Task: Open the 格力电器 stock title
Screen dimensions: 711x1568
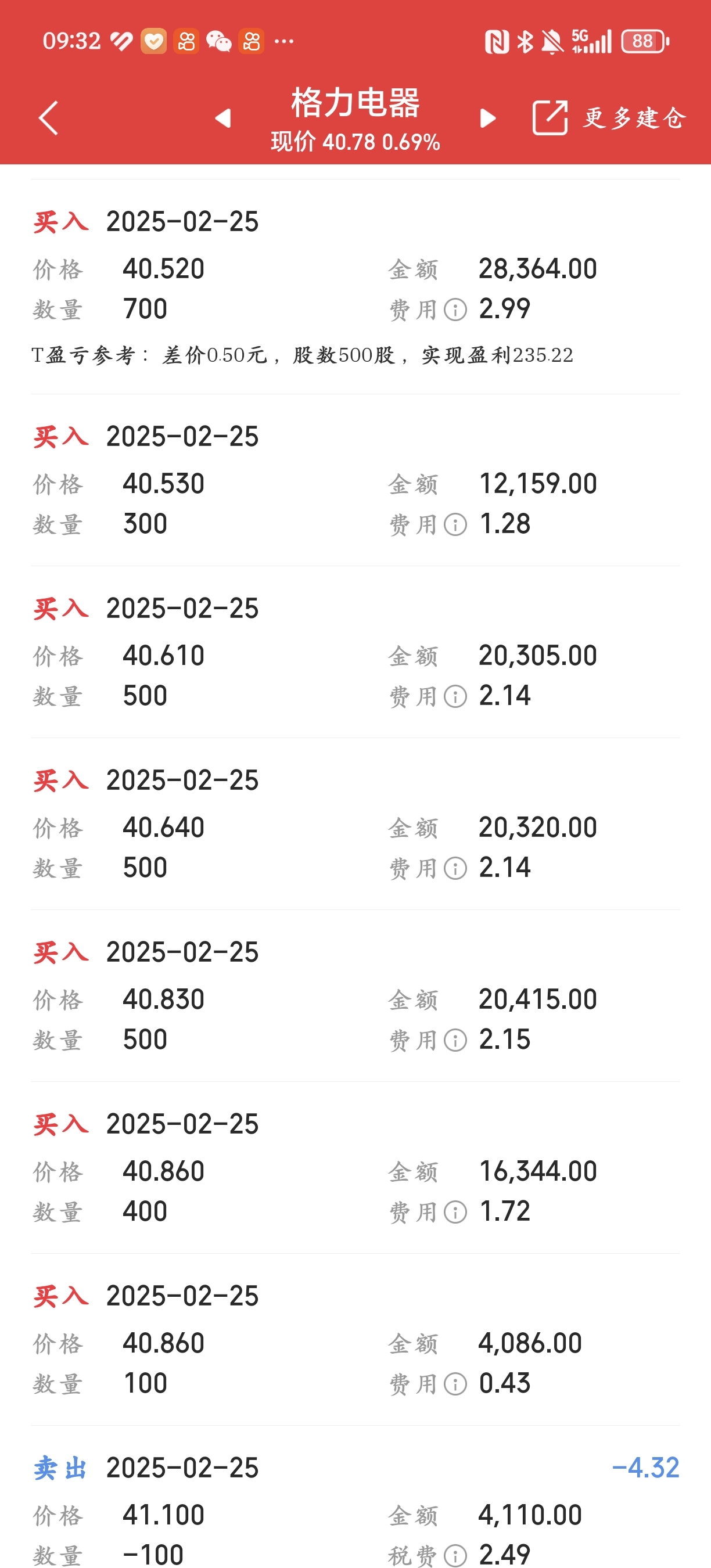Action: click(355, 102)
